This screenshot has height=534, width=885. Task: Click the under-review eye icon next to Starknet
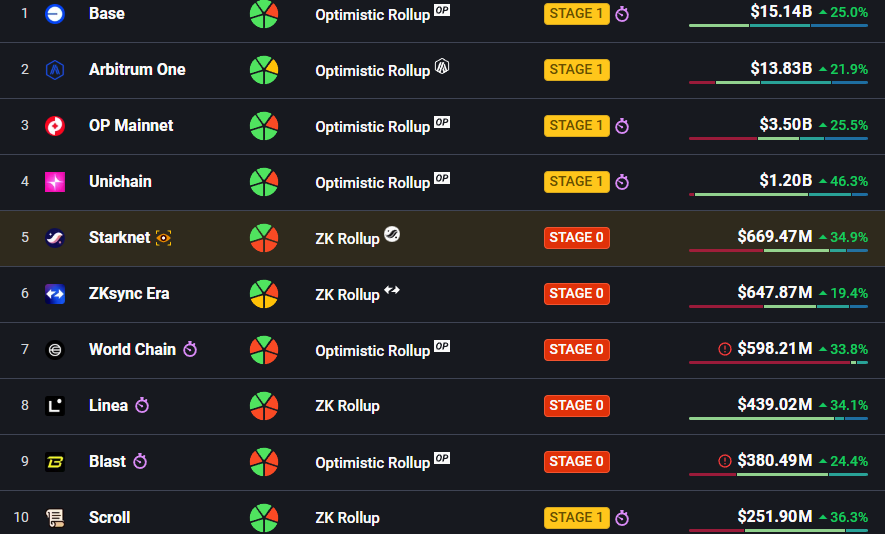point(164,238)
